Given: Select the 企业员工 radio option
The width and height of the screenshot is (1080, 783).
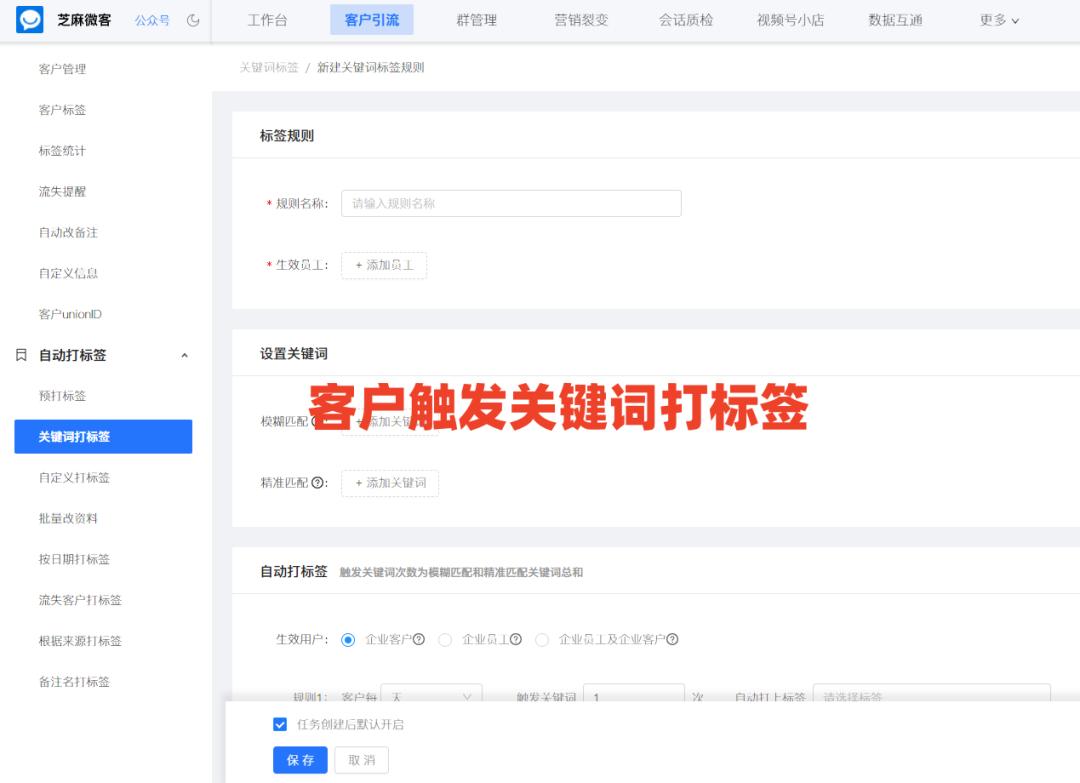Looking at the screenshot, I should [446, 639].
